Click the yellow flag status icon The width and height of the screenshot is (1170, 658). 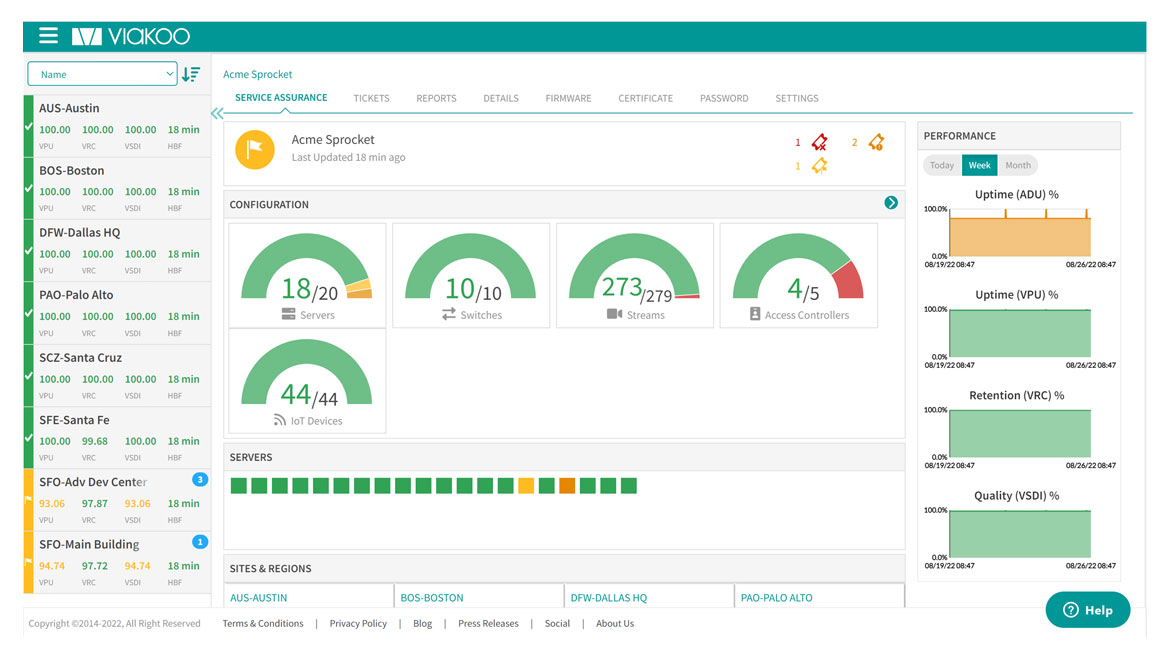tap(255, 149)
